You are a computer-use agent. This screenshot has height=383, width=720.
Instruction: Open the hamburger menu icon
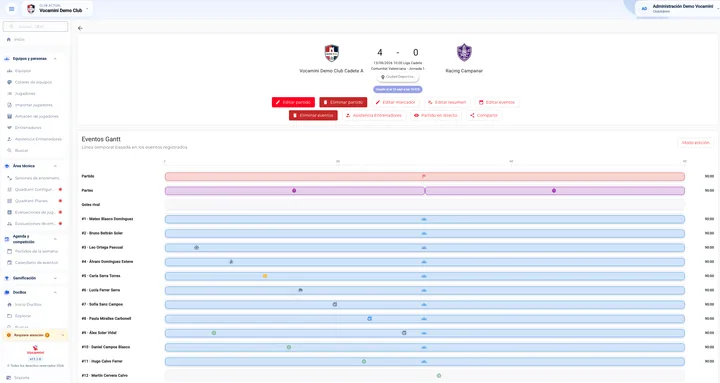[11, 9]
